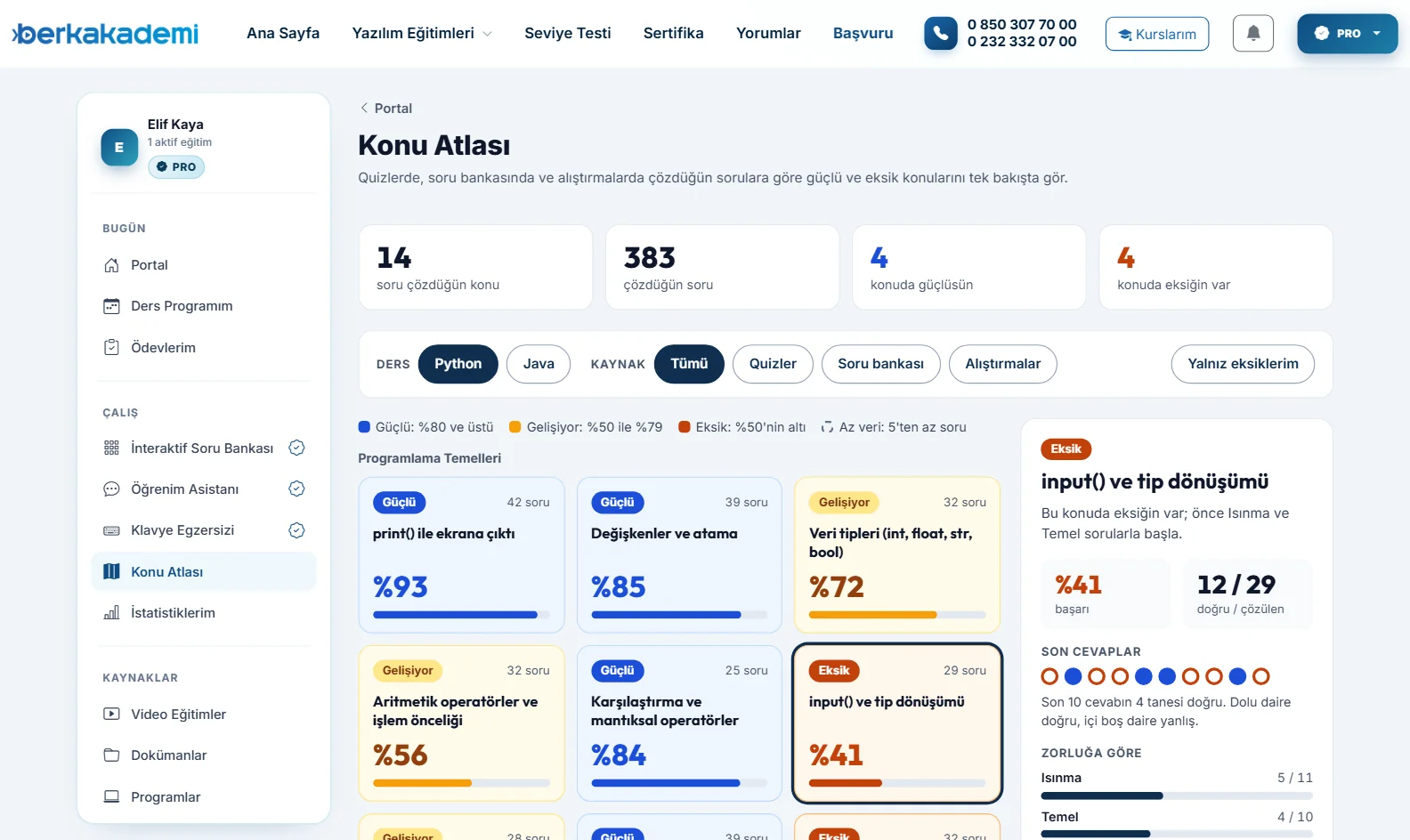The width and height of the screenshot is (1410, 840).
Task: Open Aritmetik operatörler ve işlem önceliği card
Action: [461, 723]
